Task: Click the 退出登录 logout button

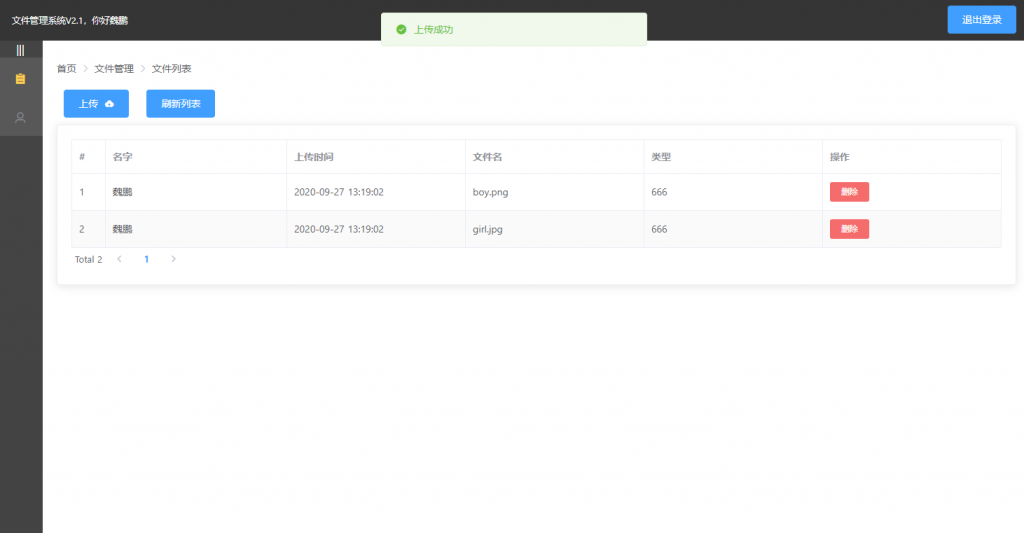Action: (x=982, y=20)
